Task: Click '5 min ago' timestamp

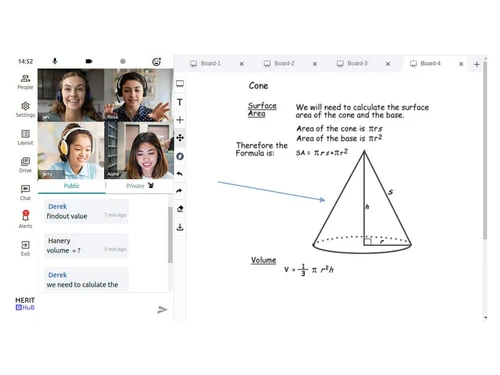Action: 115,249
